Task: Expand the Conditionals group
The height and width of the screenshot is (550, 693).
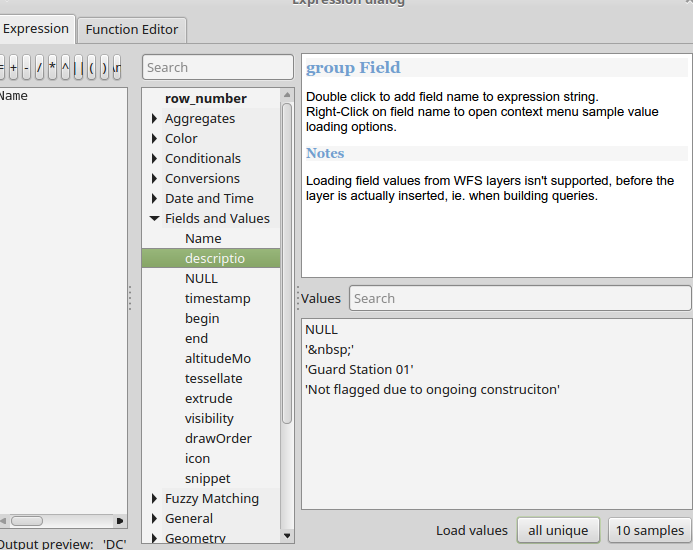Action: [154, 158]
